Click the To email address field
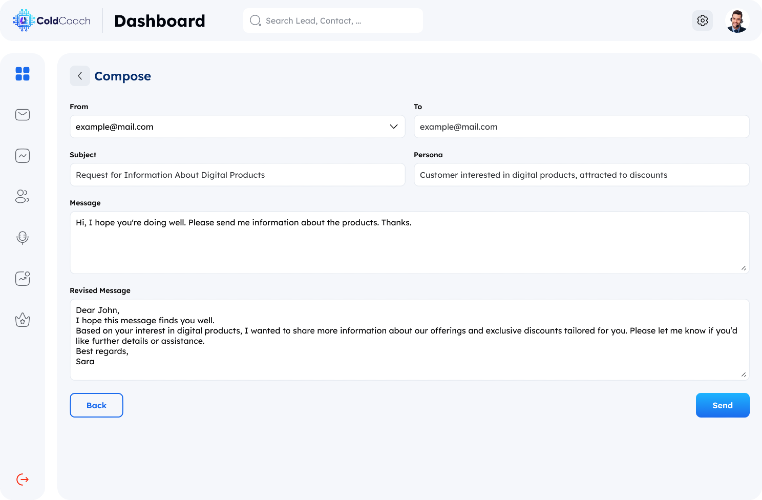The width and height of the screenshot is (762, 500). click(x=581, y=127)
